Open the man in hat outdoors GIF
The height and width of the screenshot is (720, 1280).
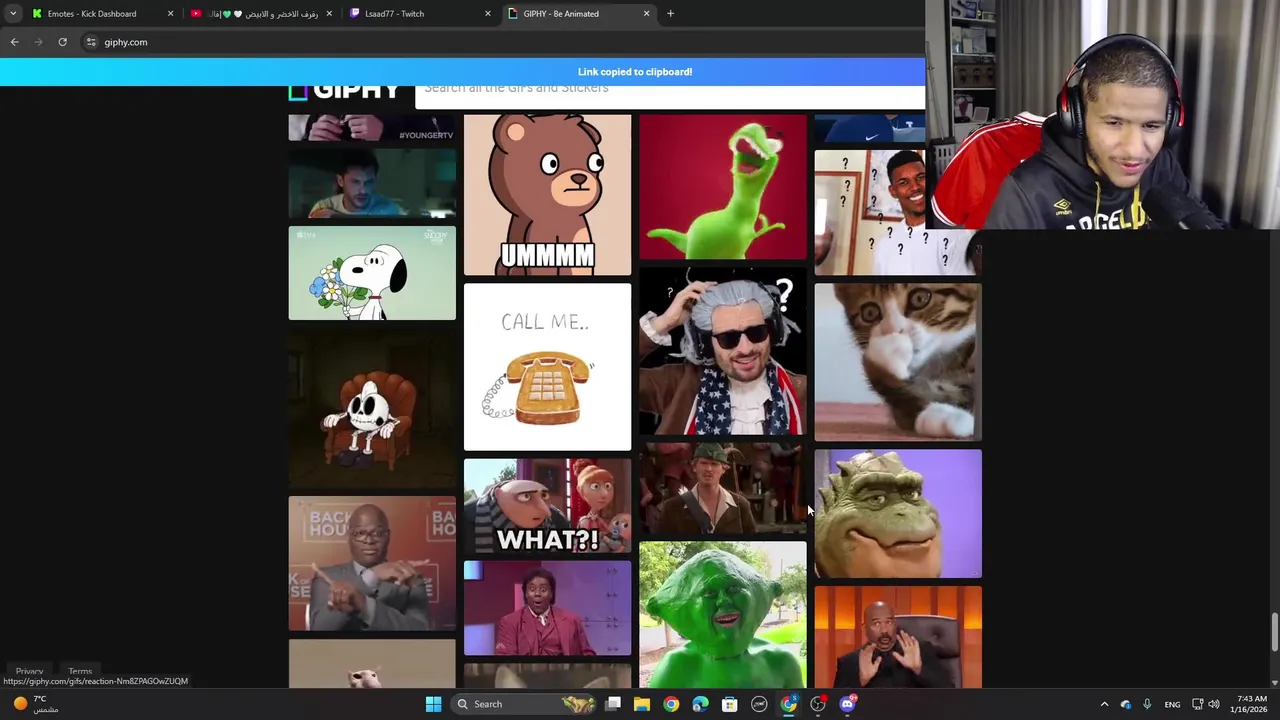[722, 489]
